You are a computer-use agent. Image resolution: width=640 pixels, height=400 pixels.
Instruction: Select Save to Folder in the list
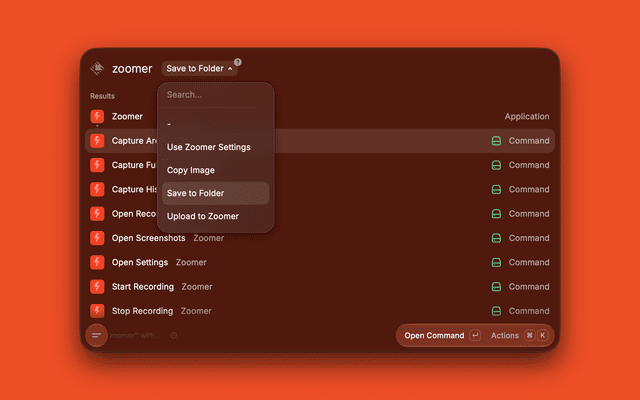(x=216, y=193)
